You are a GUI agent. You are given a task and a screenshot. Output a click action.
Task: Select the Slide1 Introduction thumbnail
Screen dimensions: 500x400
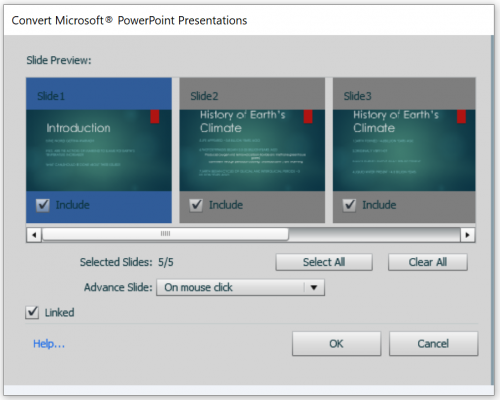[99, 150]
